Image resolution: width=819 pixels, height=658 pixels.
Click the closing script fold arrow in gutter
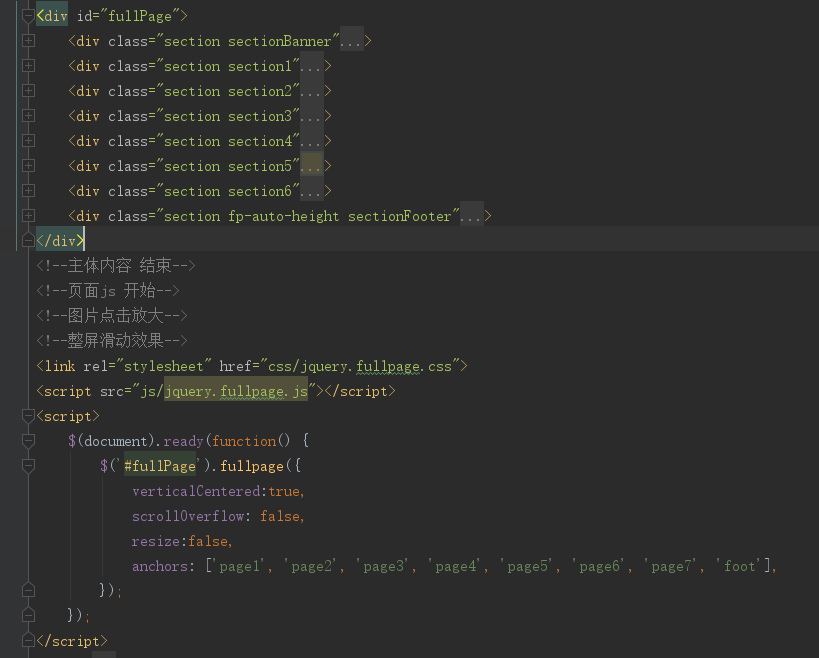[27, 641]
